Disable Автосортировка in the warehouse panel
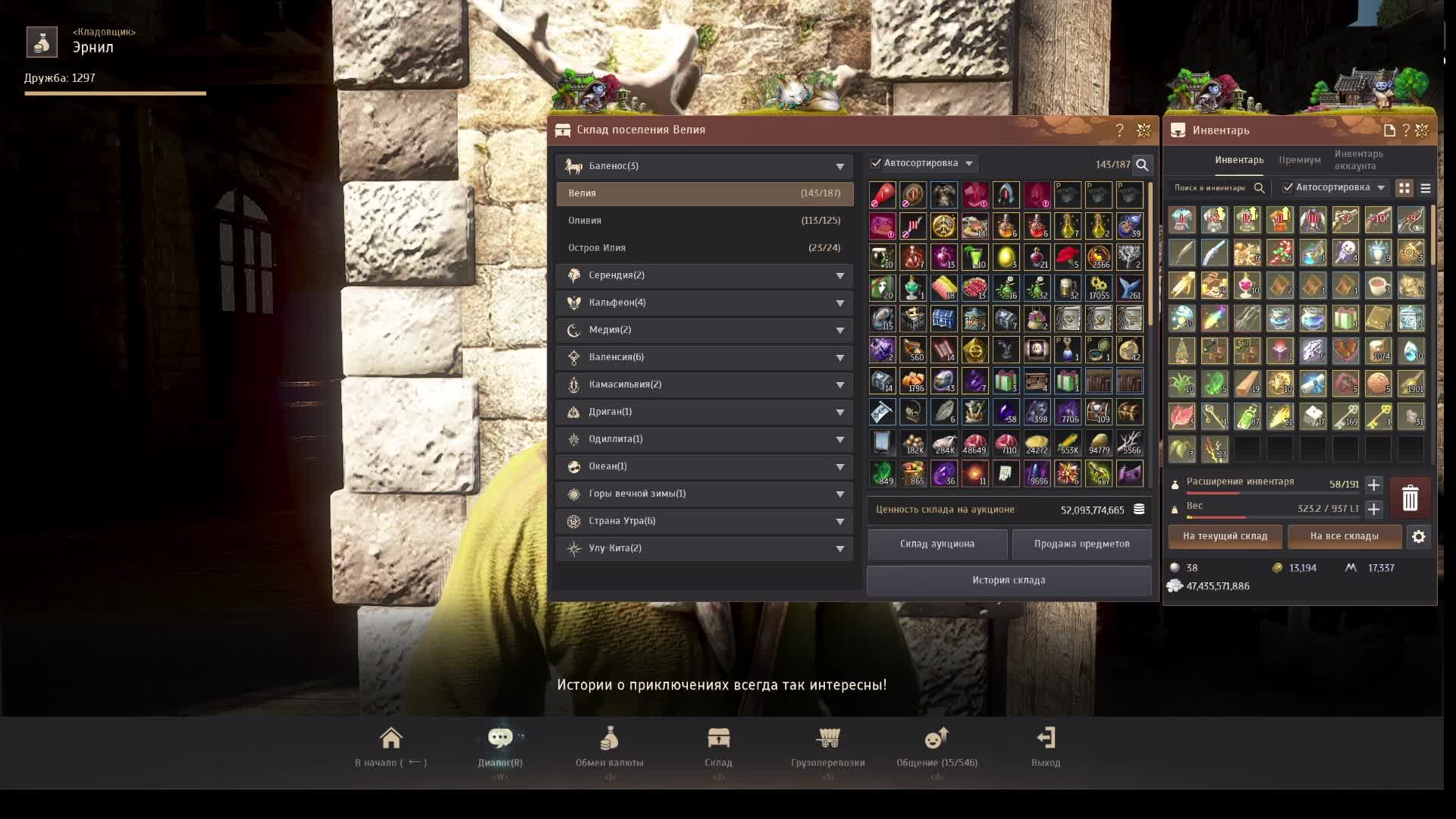The width and height of the screenshot is (1456, 819). click(877, 162)
